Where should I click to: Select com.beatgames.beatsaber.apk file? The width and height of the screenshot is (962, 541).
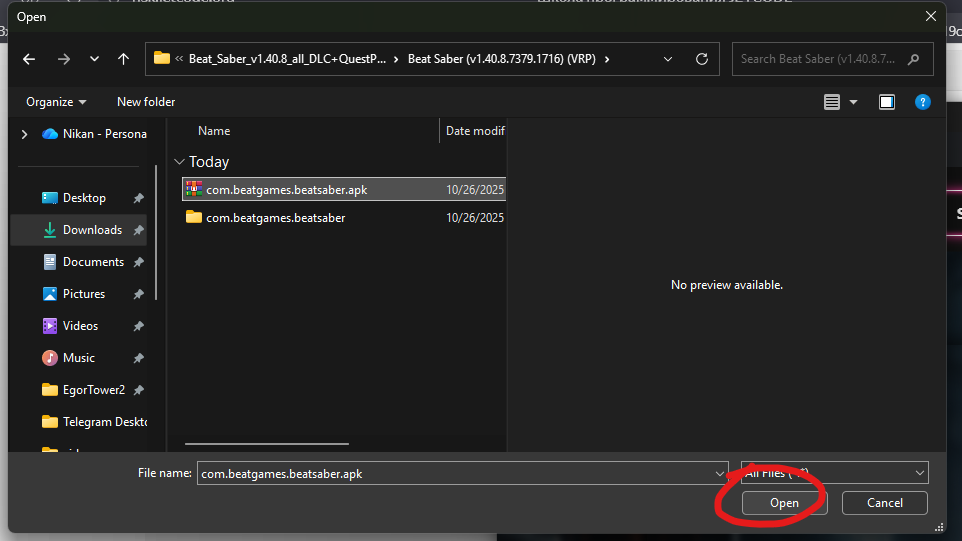pyautogui.click(x=344, y=190)
